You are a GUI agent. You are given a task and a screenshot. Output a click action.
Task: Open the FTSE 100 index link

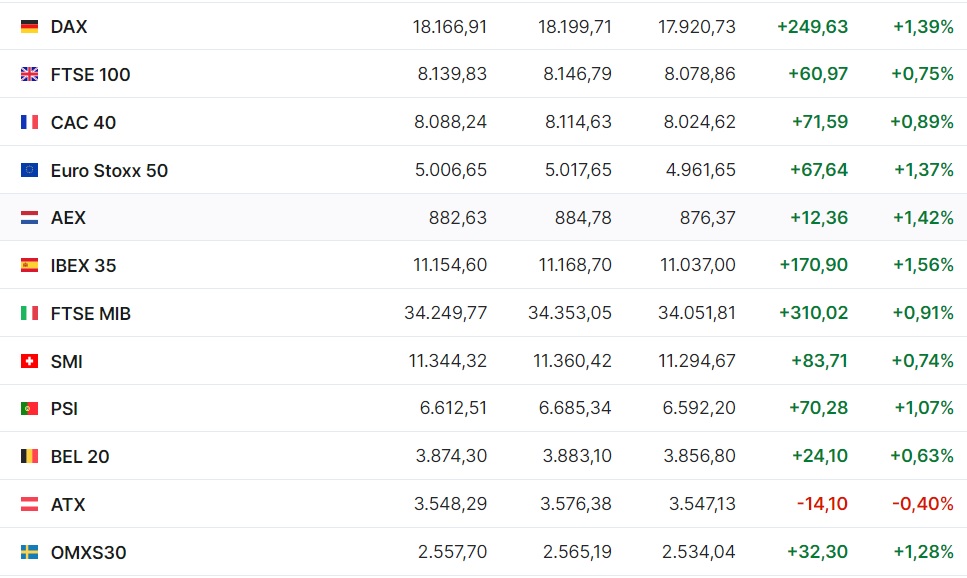tap(90, 75)
